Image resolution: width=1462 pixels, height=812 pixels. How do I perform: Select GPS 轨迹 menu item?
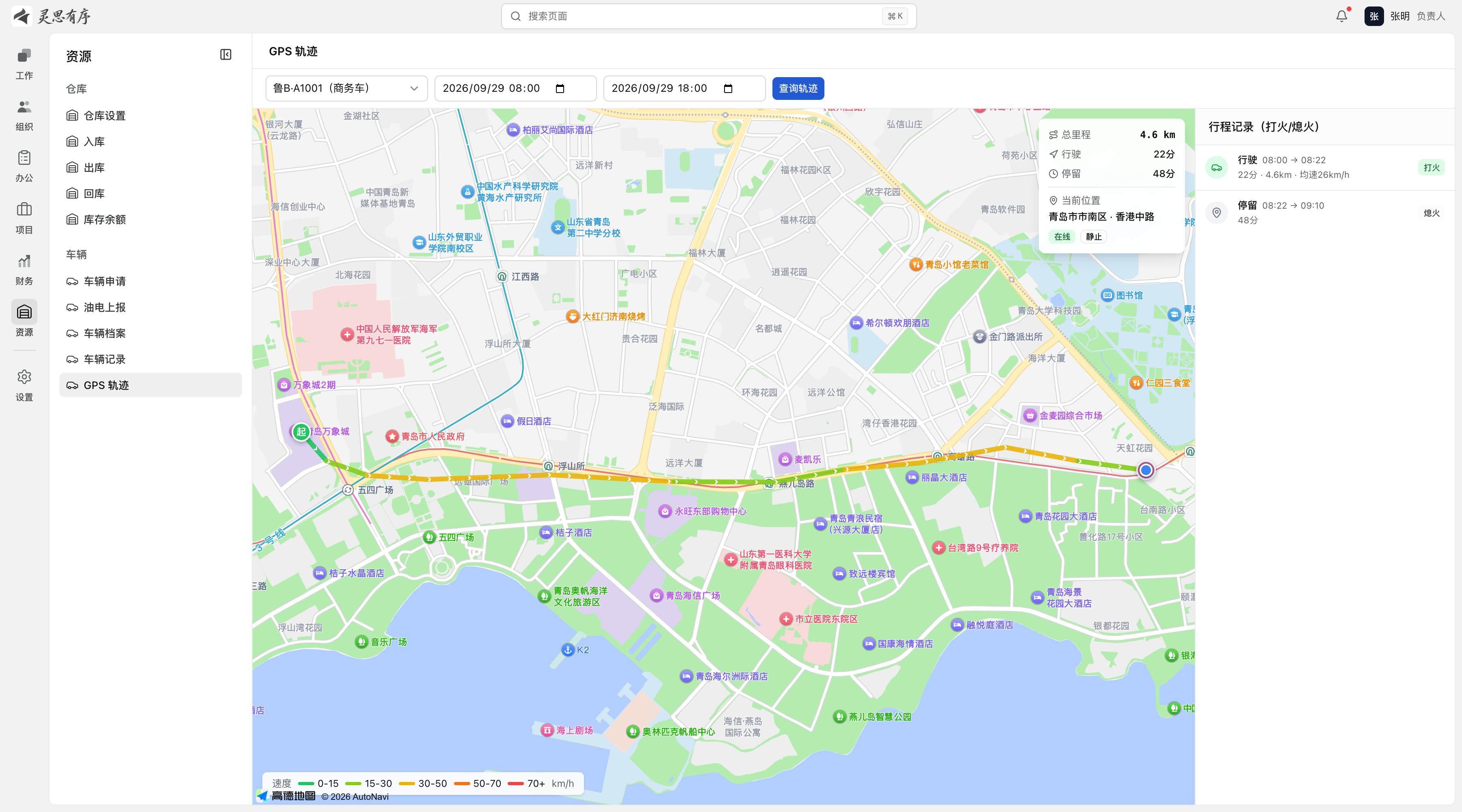pyautogui.click(x=150, y=385)
